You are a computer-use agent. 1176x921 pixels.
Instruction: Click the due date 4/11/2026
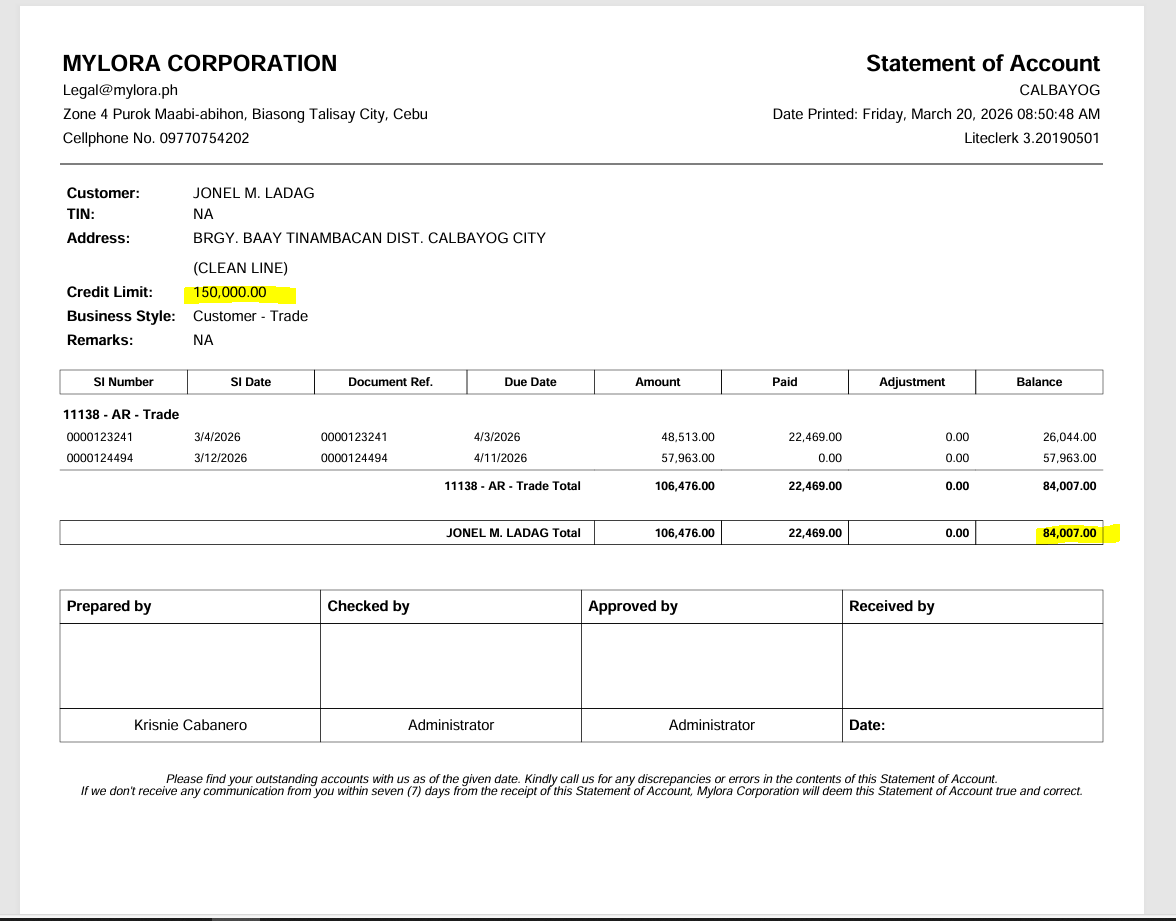tap(500, 458)
